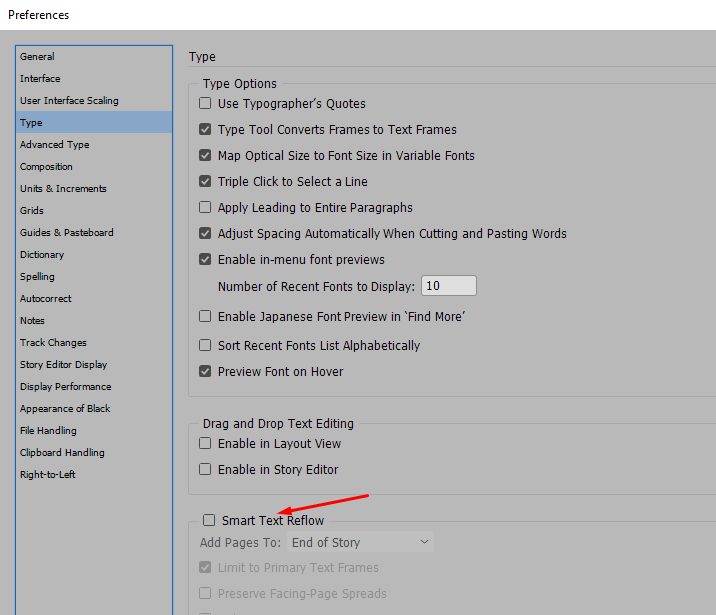
Task: Enable drag and drop in Layout View
Action: [206, 444]
